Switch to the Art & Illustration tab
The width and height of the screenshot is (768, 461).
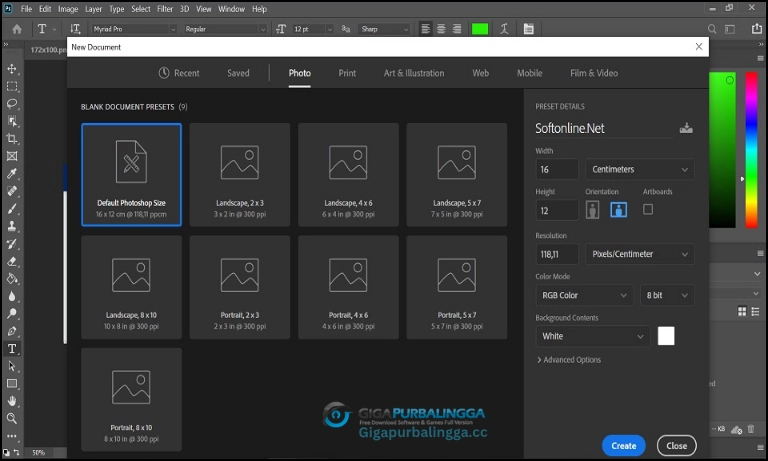pos(414,73)
